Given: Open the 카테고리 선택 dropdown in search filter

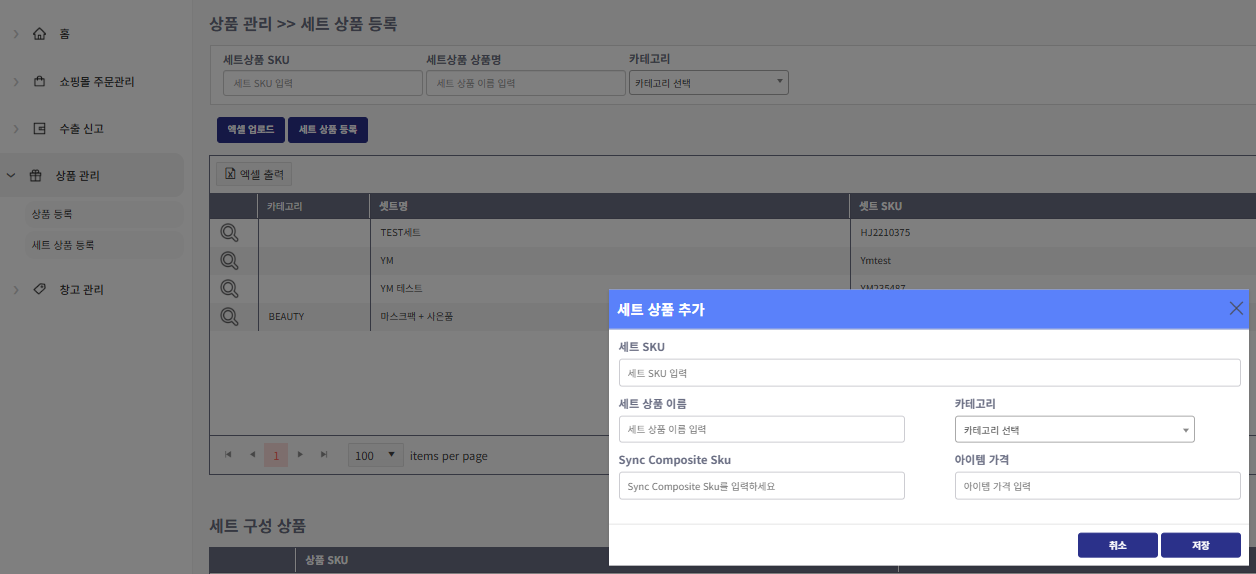Looking at the screenshot, I should tap(709, 83).
